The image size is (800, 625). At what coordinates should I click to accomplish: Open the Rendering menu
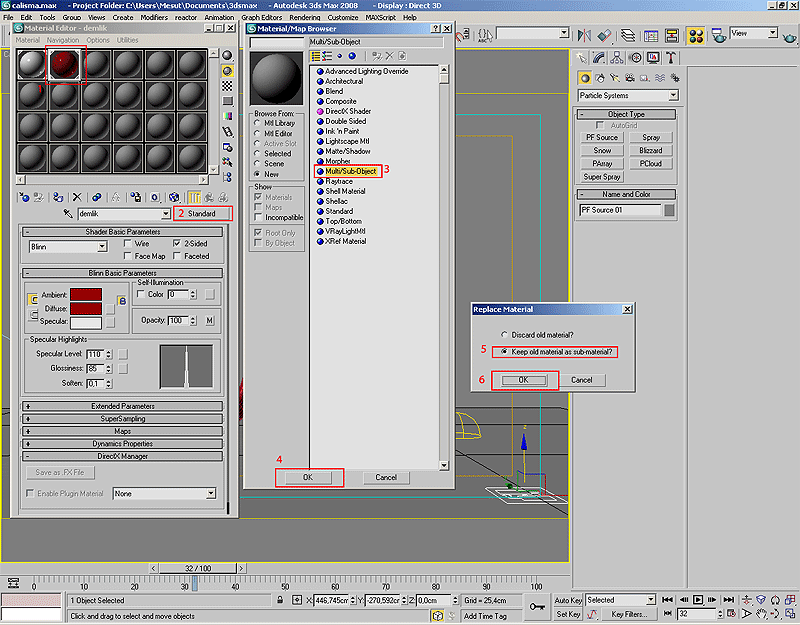click(x=304, y=17)
